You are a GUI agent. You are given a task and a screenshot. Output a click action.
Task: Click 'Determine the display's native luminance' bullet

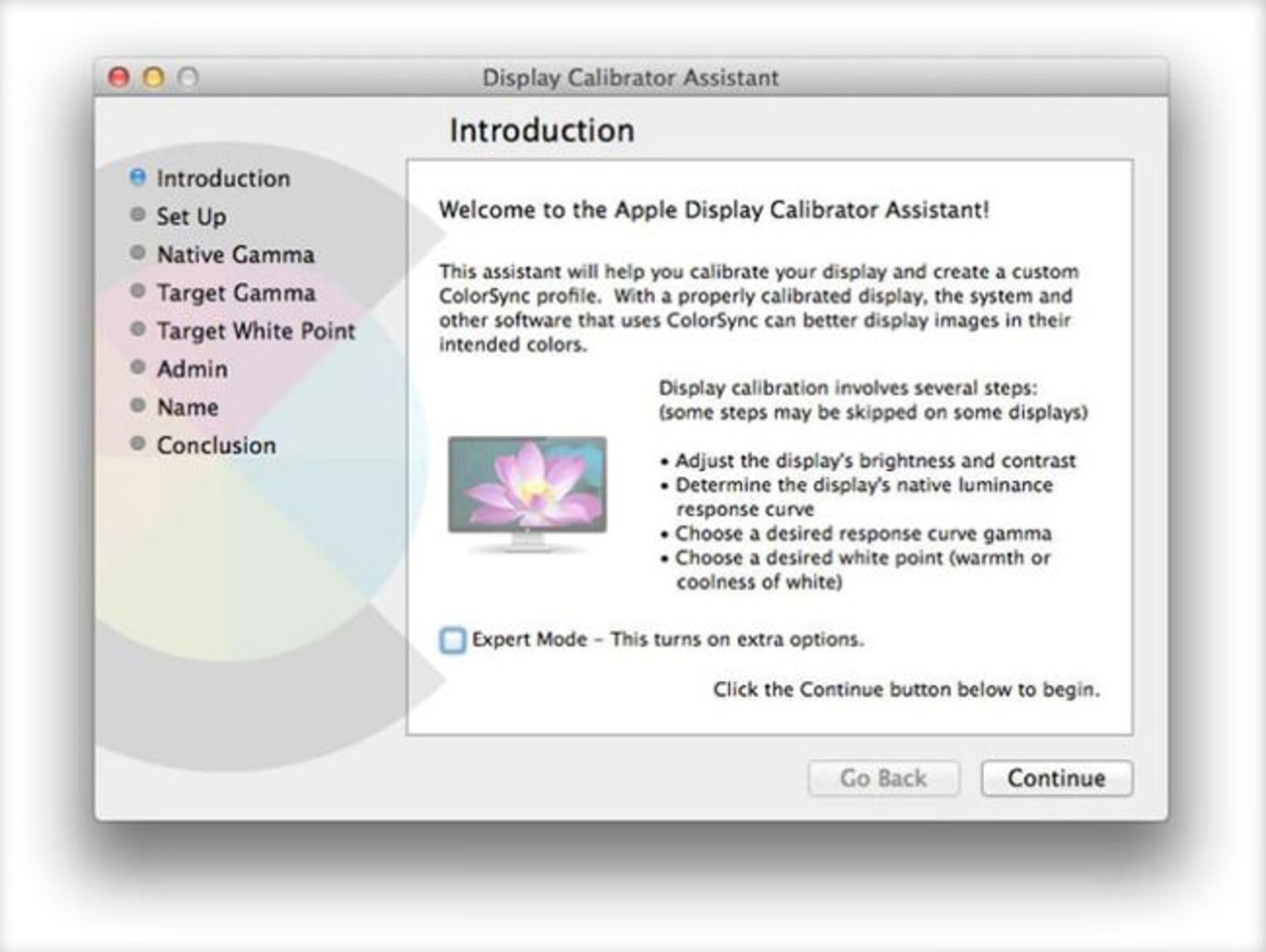coord(857,497)
